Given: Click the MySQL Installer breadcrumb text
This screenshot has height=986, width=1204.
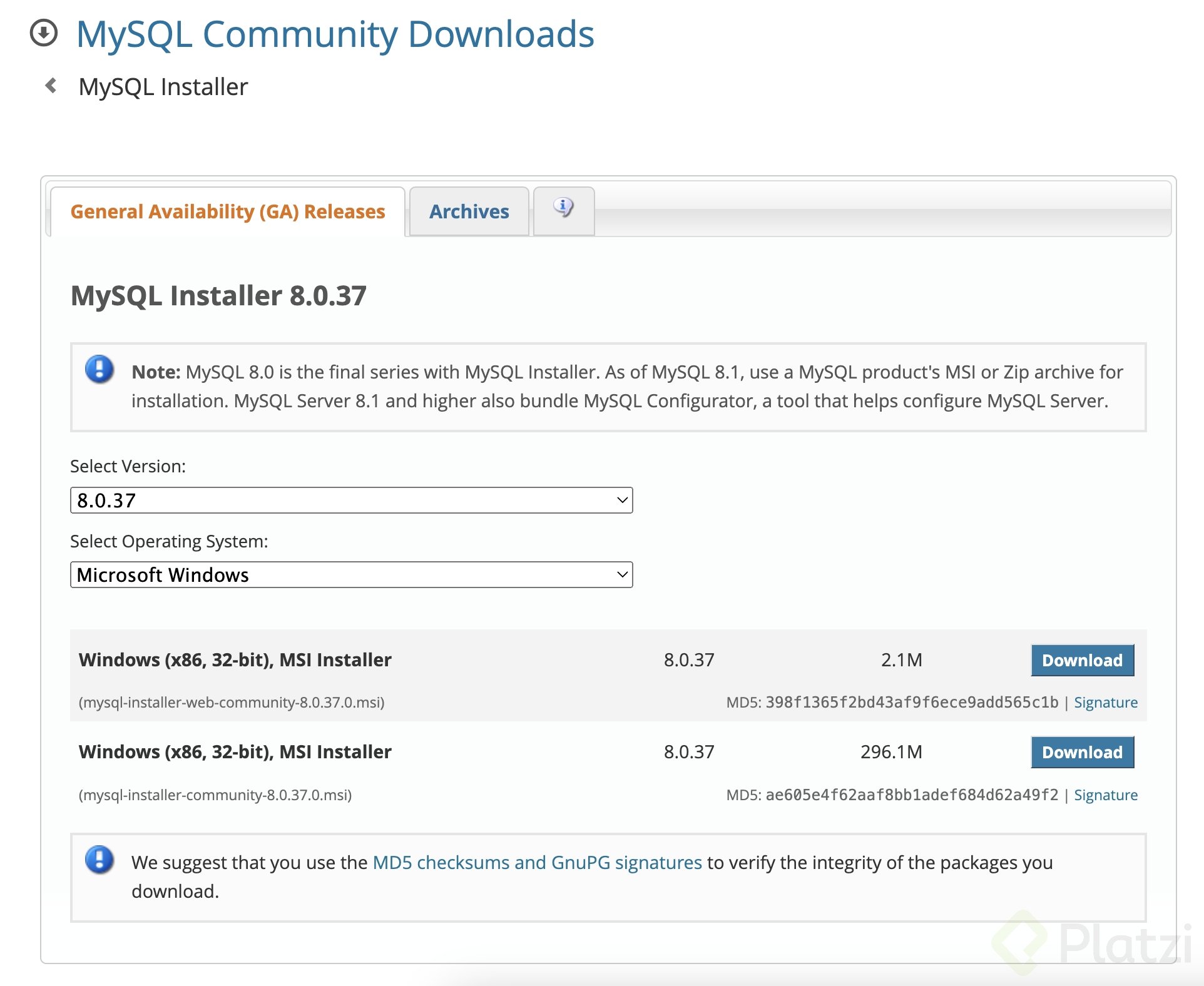Looking at the screenshot, I should [x=163, y=86].
